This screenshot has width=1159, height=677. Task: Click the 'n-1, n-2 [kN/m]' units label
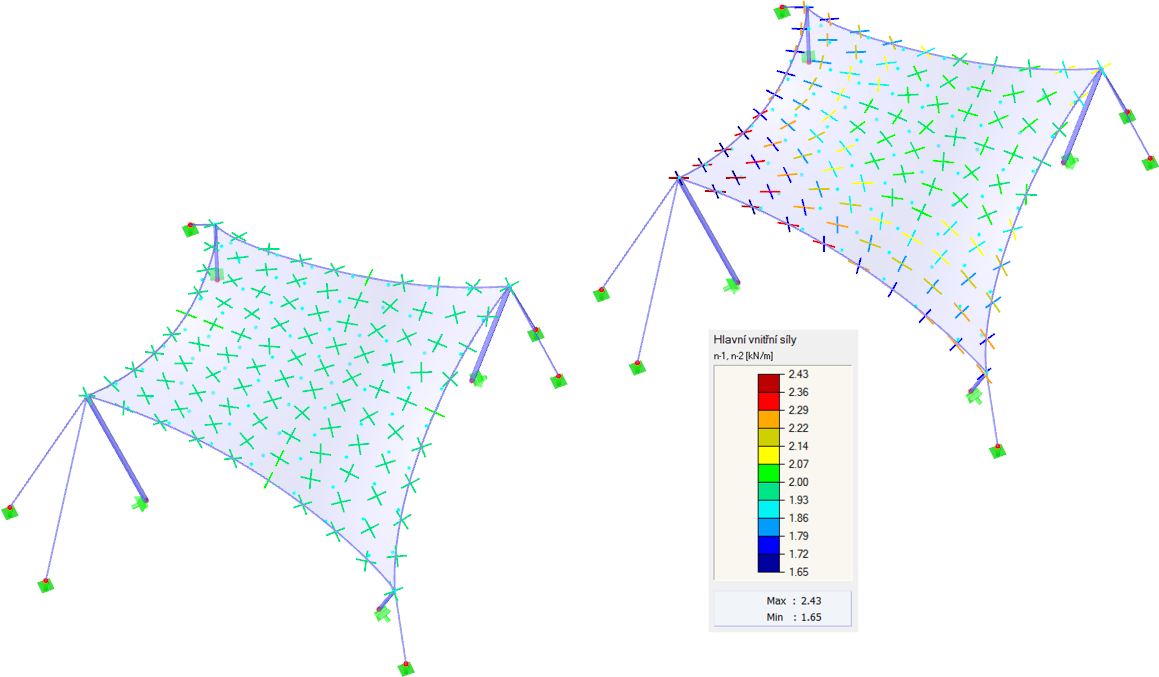[x=743, y=356]
